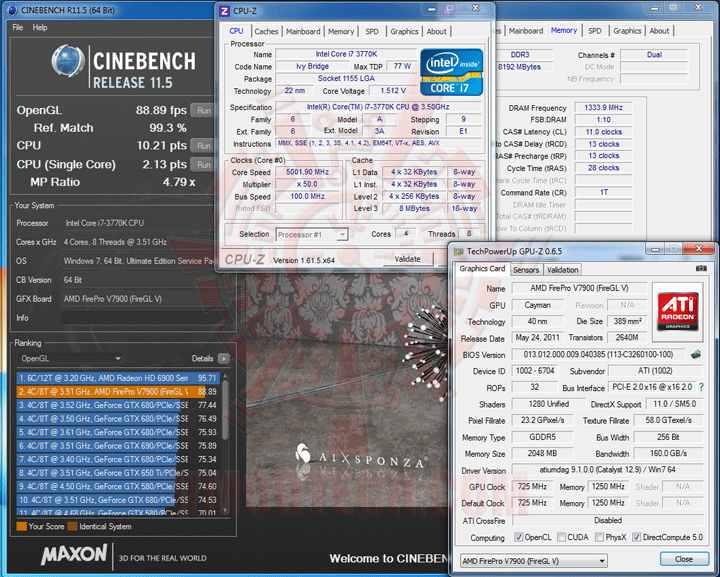The height and width of the screenshot is (577, 720).
Task: Select ranking entry 3 scoring 77.44
Action: point(118,405)
